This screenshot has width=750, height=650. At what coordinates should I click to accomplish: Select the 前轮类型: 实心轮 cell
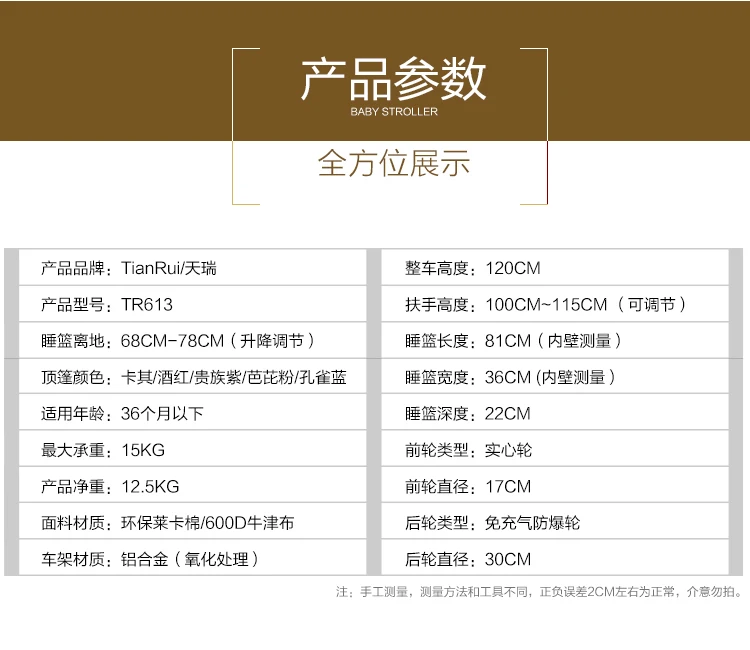tap(555, 450)
